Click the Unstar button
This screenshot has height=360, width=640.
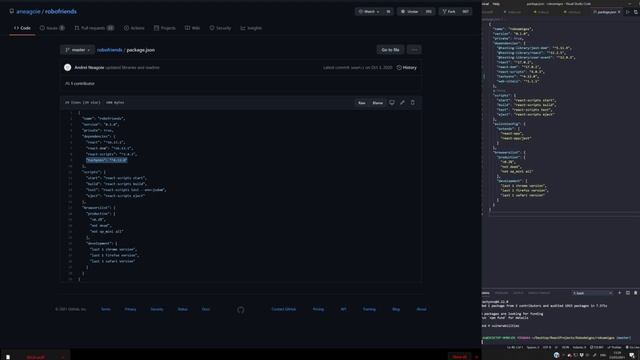[x=410, y=11]
